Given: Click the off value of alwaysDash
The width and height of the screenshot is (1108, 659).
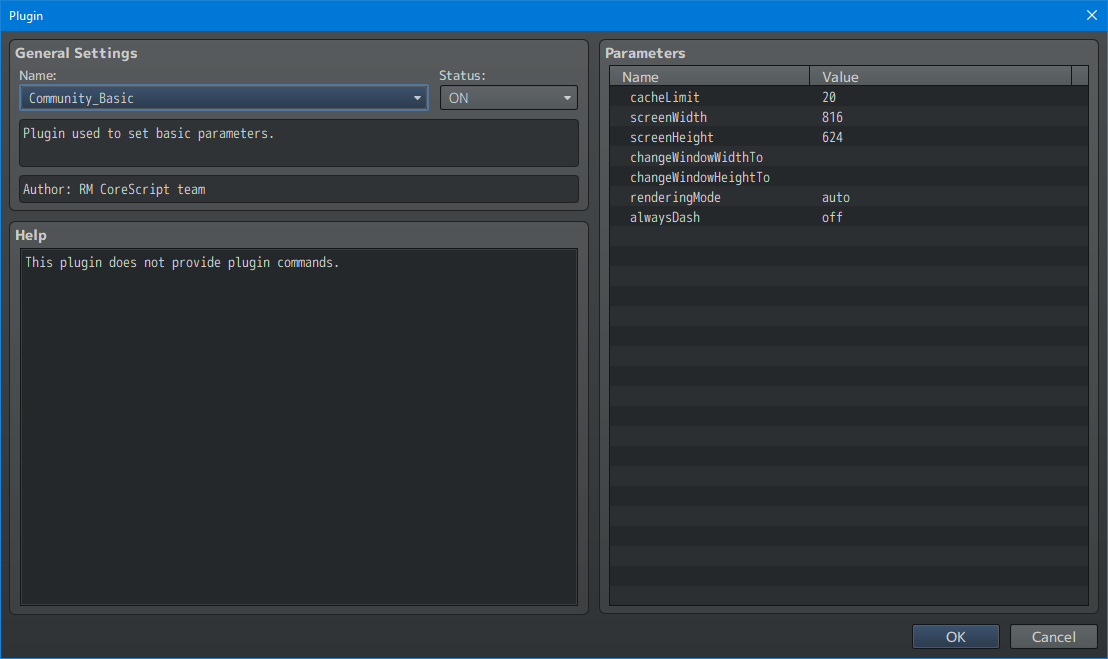Looking at the screenshot, I should pyautogui.click(x=832, y=217).
